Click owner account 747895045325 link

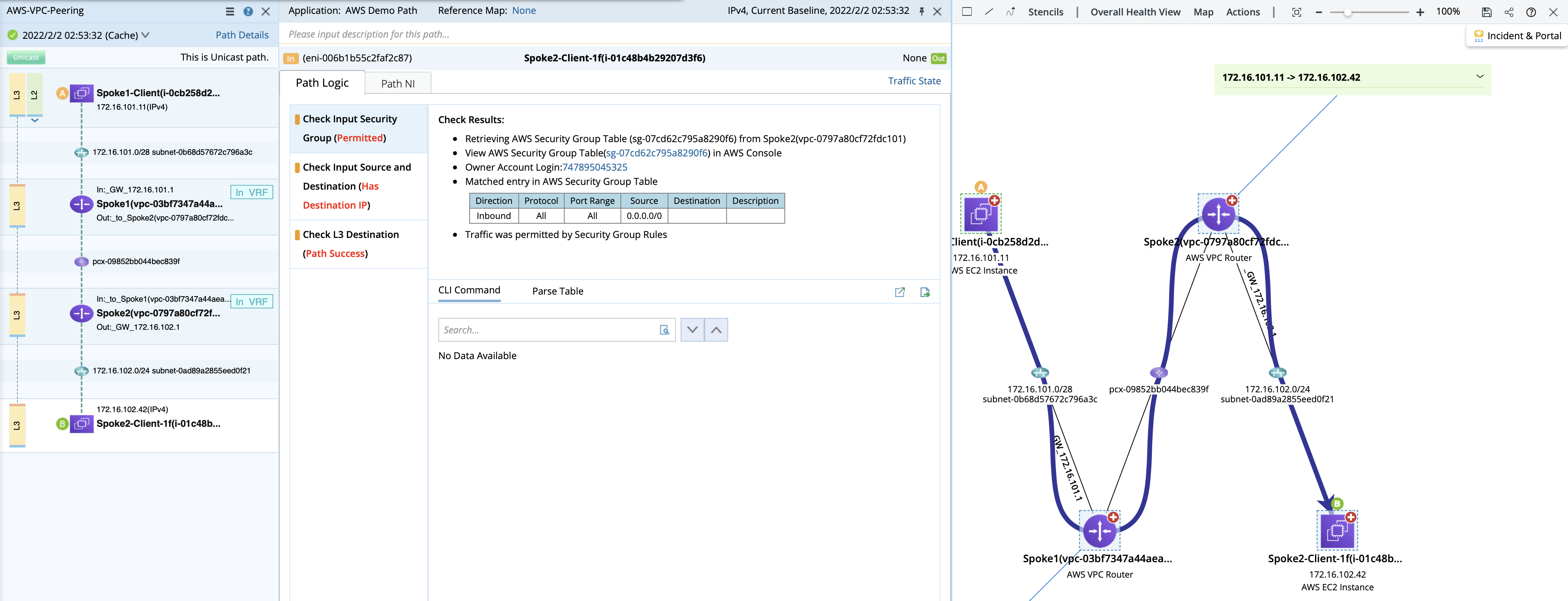point(595,167)
